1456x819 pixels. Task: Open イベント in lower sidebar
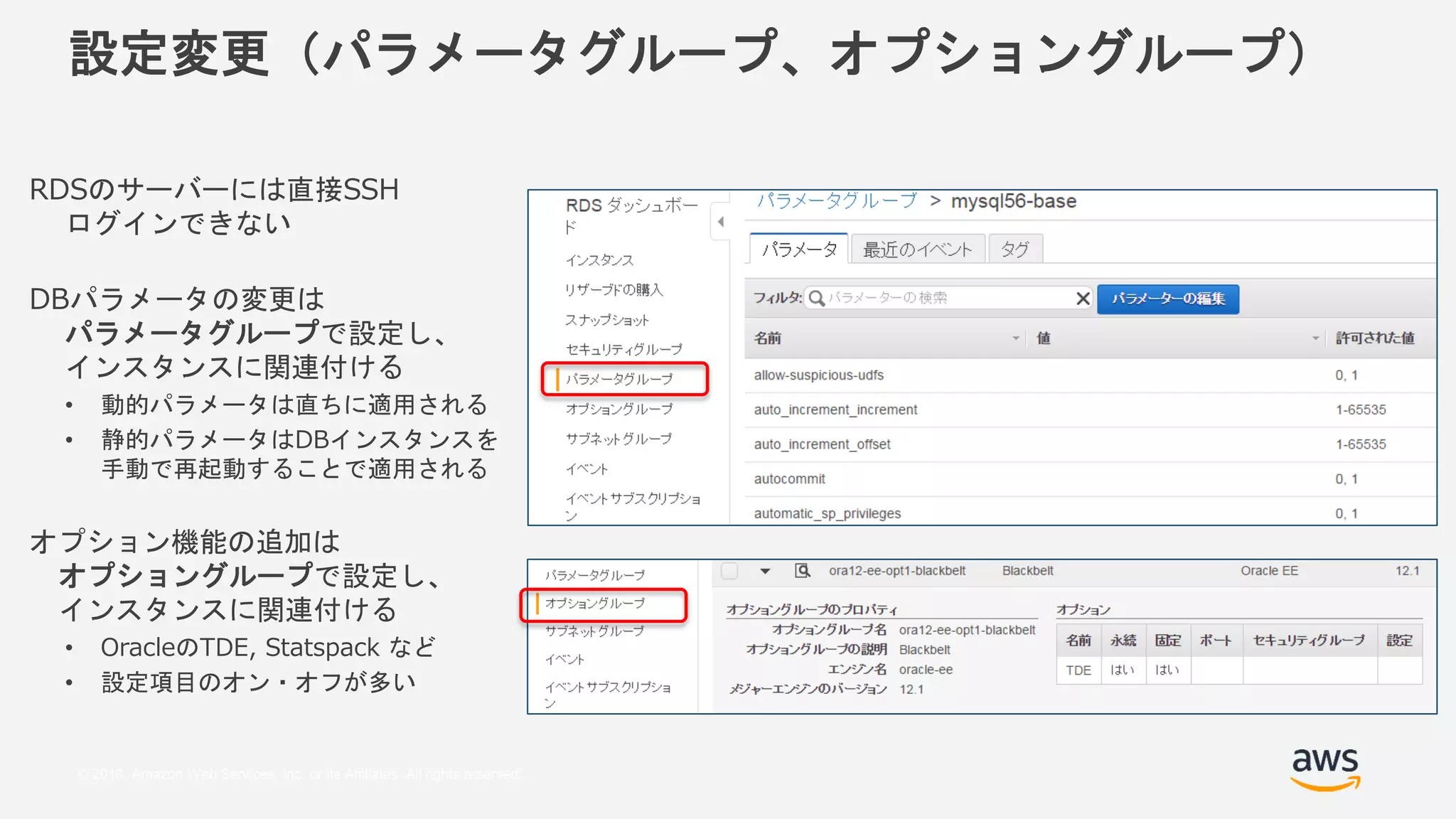click(564, 660)
